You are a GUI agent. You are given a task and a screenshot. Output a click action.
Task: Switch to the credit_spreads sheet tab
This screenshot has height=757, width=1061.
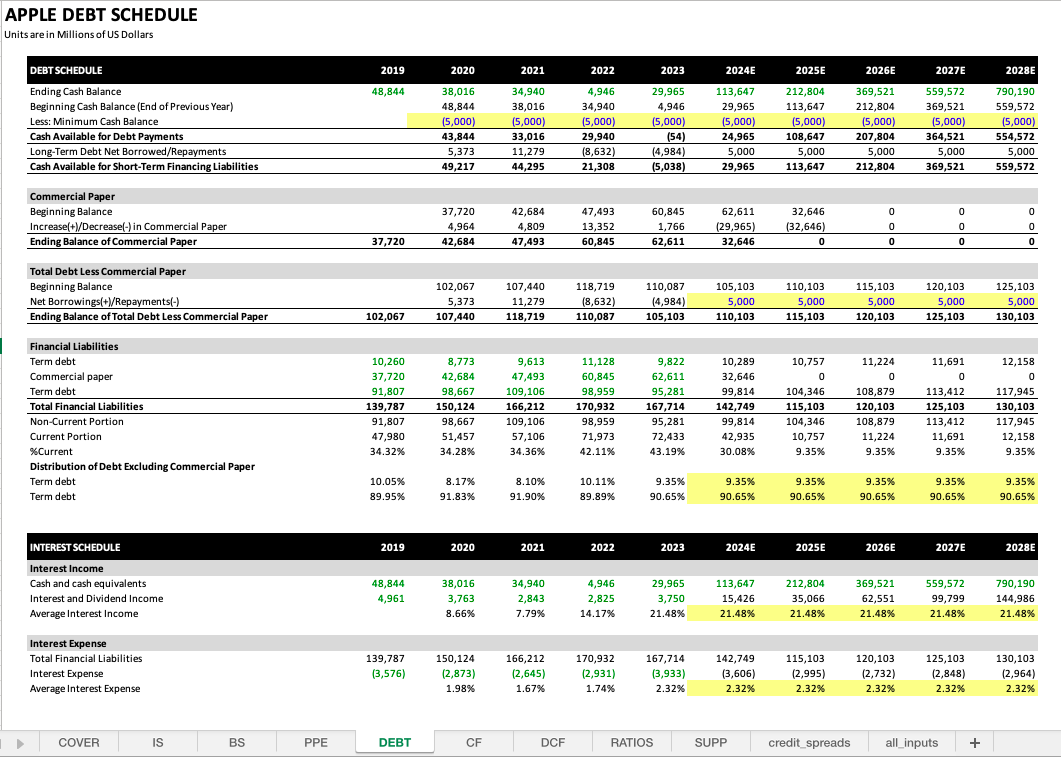pyautogui.click(x=809, y=742)
